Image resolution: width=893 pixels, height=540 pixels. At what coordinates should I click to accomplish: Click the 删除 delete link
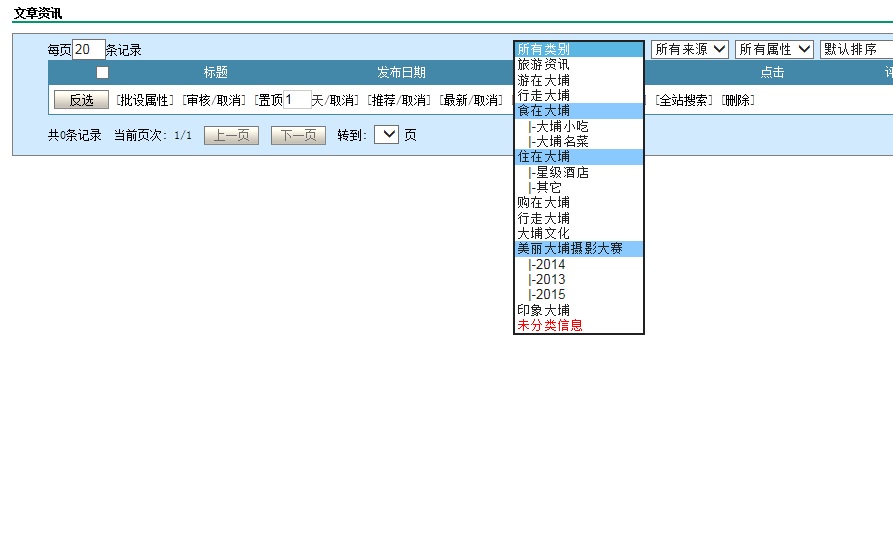(x=739, y=100)
